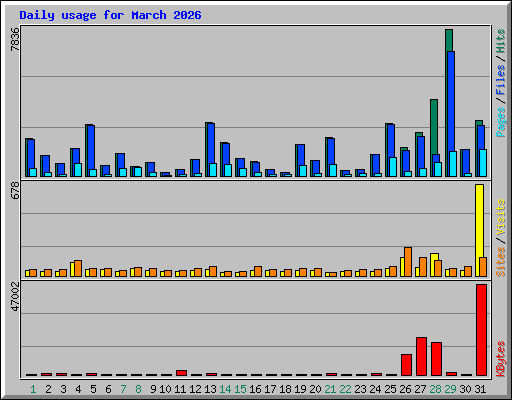Click the day '14' axis label
This screenshot has height=400, width=512.
click(225, 389)
